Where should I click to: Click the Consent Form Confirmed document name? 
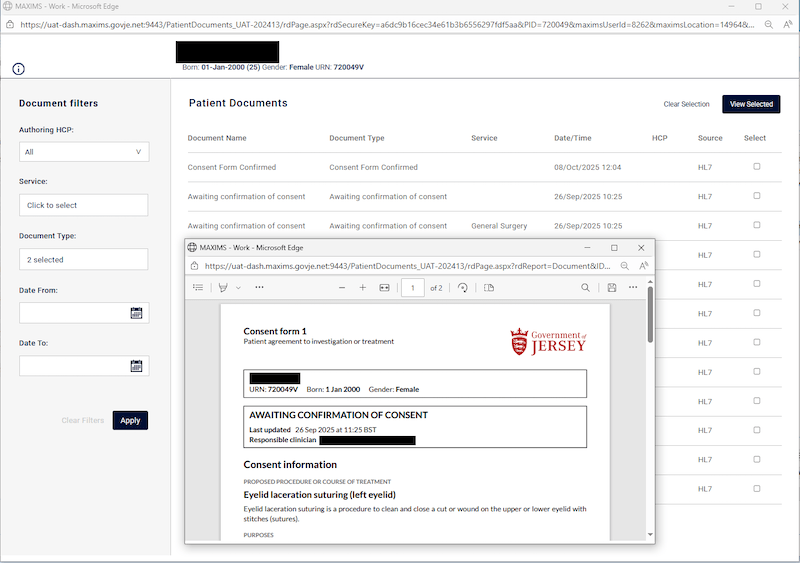[x=232, y=167]
